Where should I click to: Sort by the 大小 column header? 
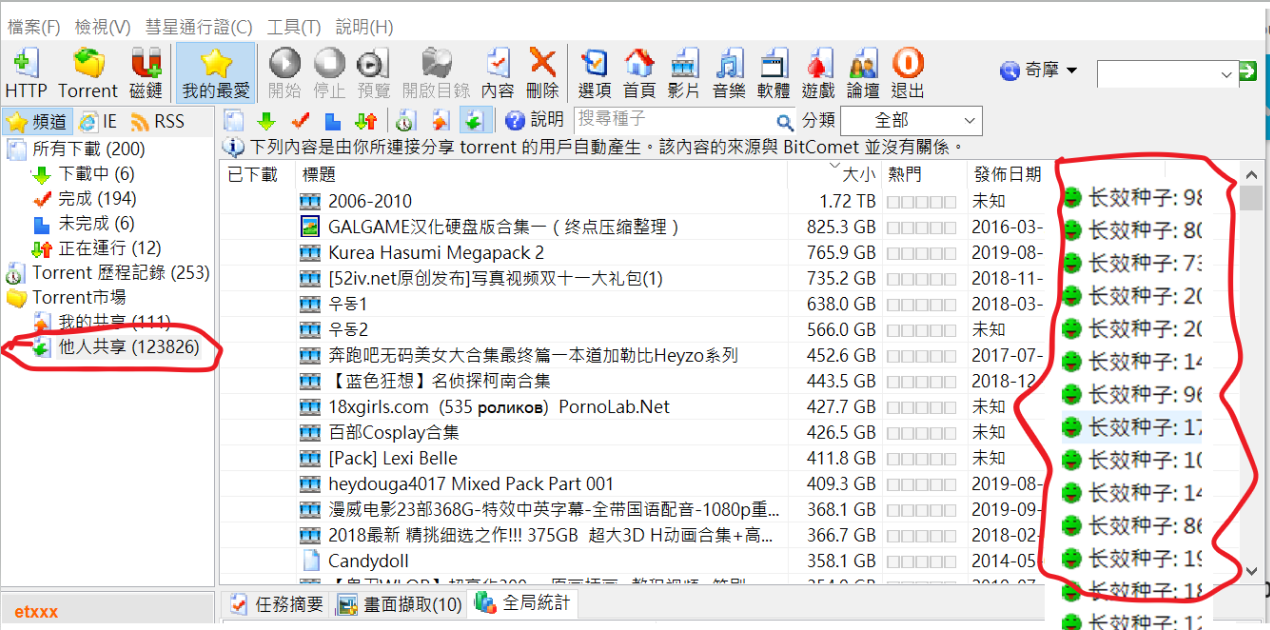click(x=834, y=175)
